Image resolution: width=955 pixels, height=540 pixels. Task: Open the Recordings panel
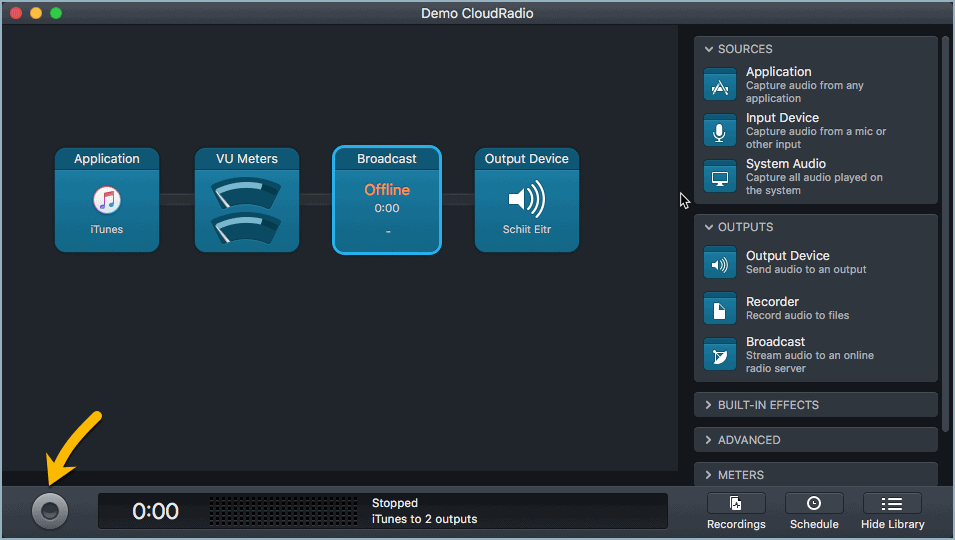tap(736, 511)
